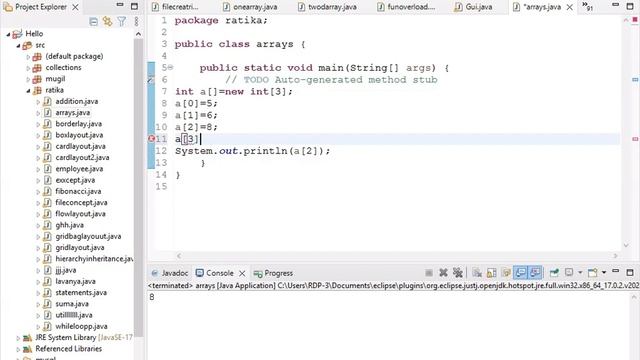Open the Progress view tab
640x360 pixels.
273,273
